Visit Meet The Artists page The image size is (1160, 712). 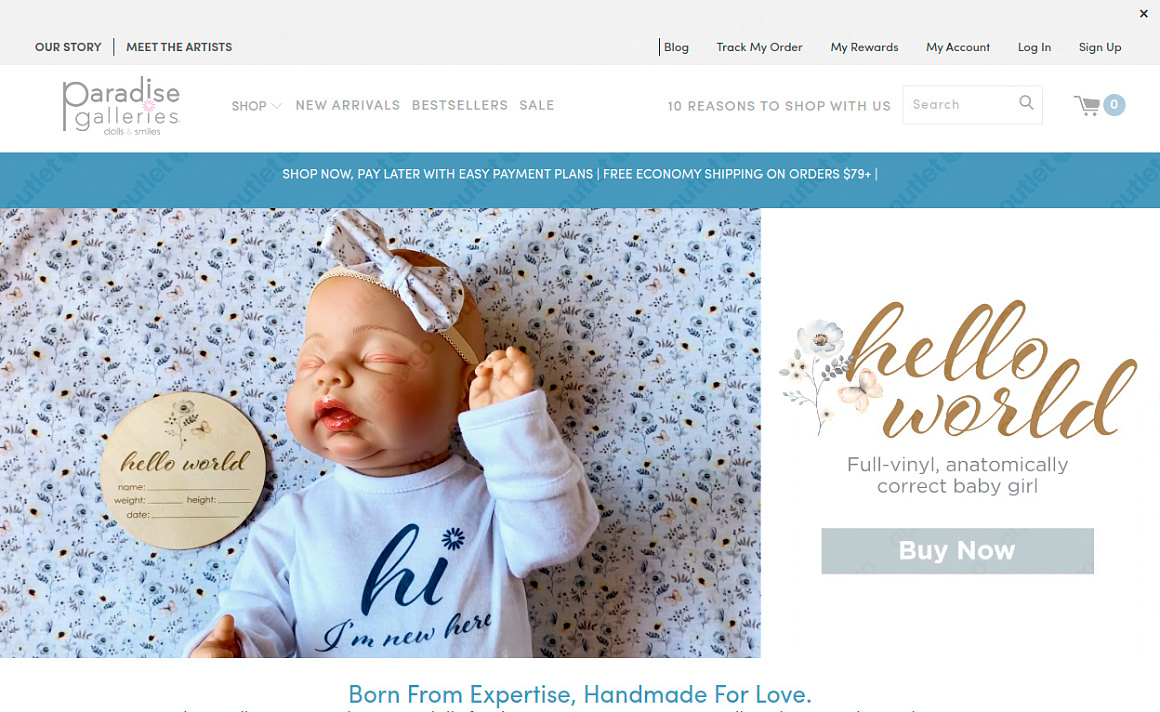179,47
